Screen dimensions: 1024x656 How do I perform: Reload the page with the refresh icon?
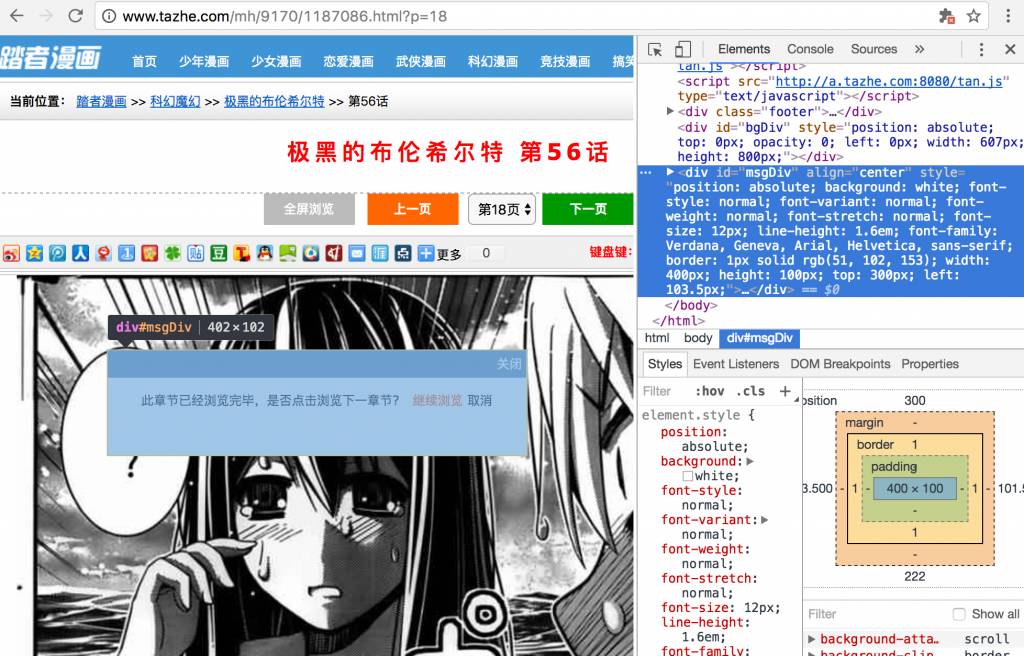[x=75, y=16]
